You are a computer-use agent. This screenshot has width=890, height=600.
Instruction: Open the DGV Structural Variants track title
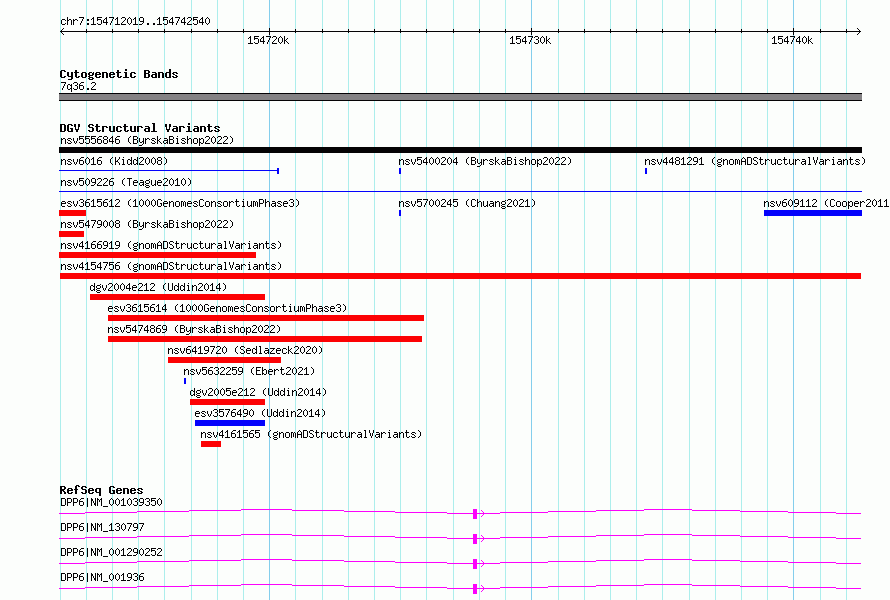[x=140, y=128]
